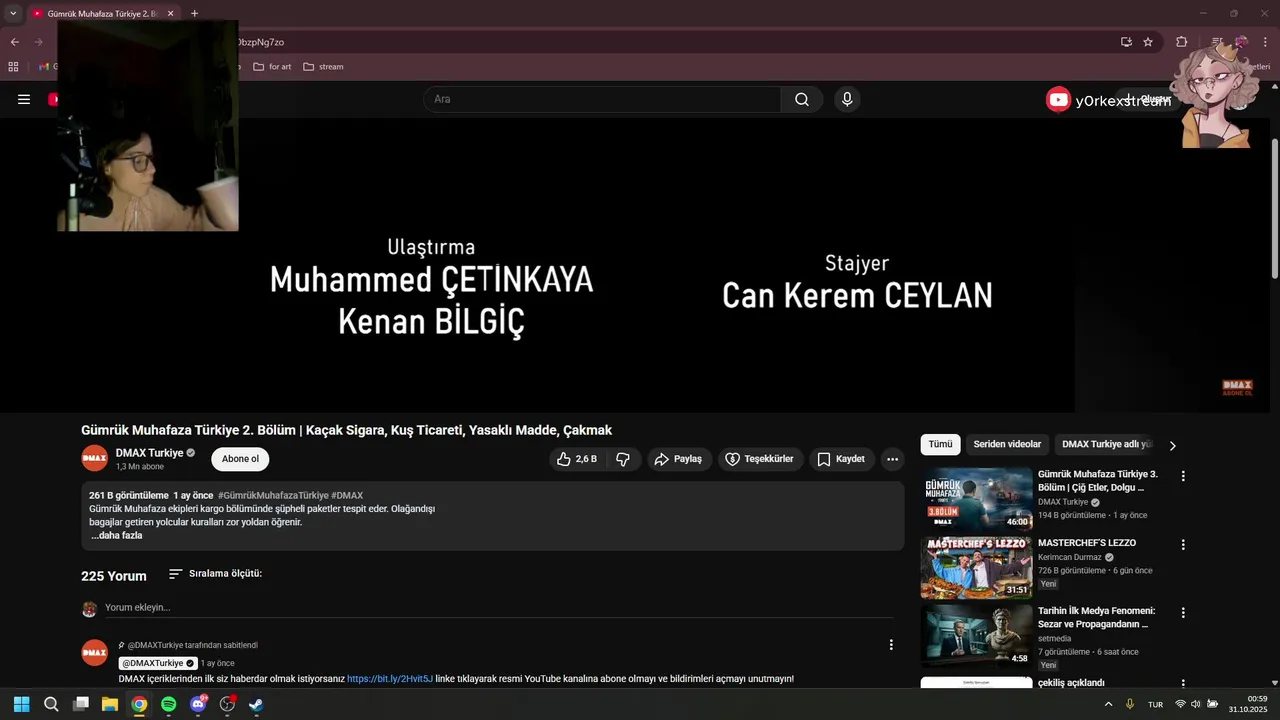
Task: Expand description with ...daha fazla
Action: [x=117, y=536]
